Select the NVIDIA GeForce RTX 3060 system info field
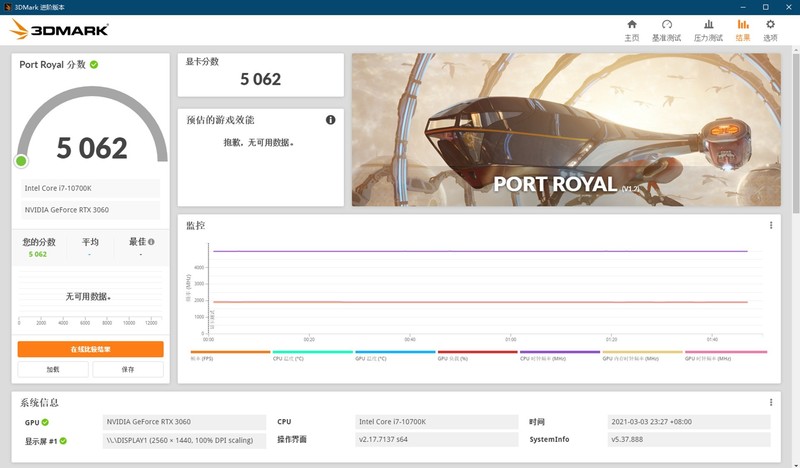Viewport: 800px width, 468px height. pyautogui.click(x=184, y=422)
